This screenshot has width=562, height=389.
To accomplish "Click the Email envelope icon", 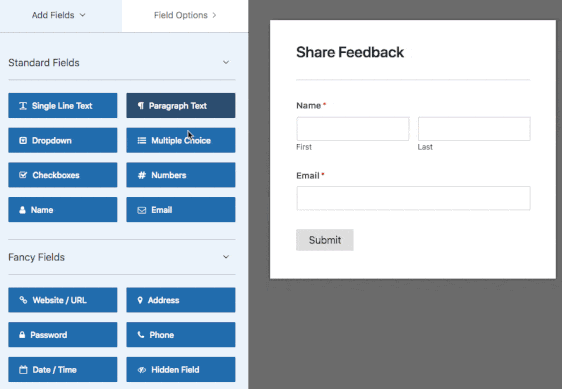I will [142, 210].
